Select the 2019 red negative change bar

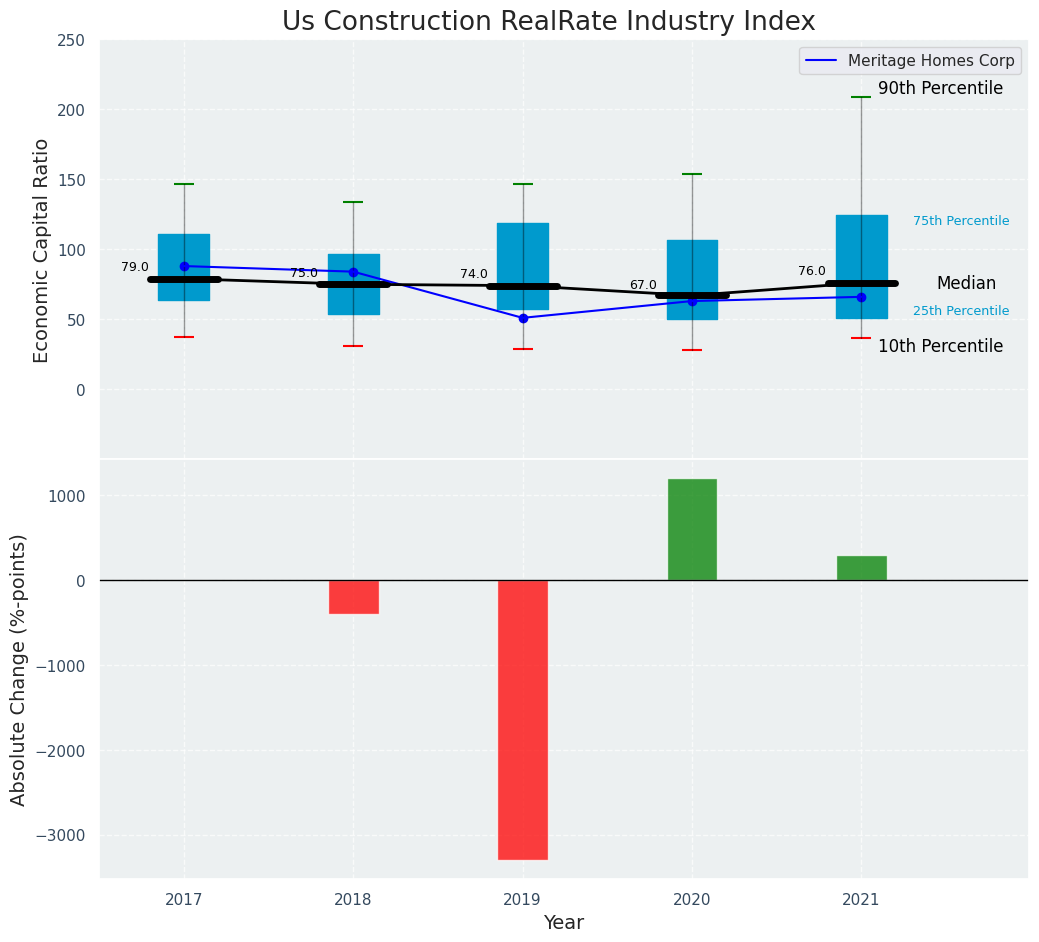coord(523,720)
